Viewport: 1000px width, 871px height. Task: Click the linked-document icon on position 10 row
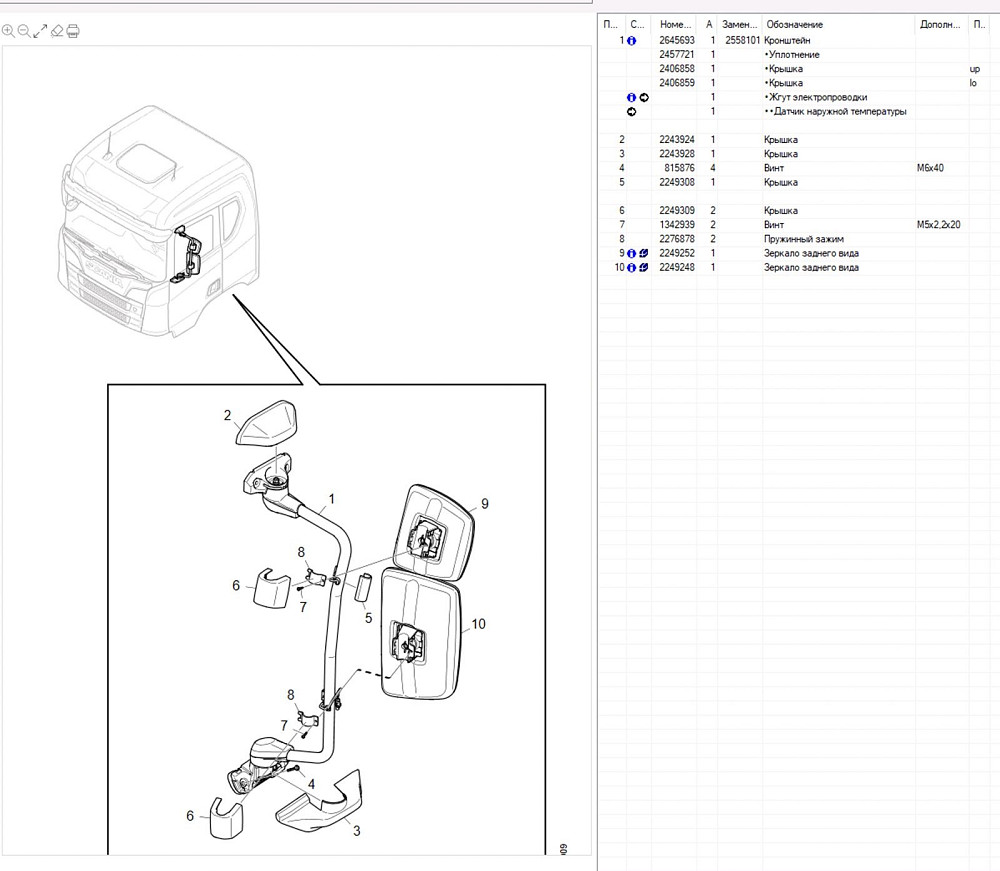point(644,268)
